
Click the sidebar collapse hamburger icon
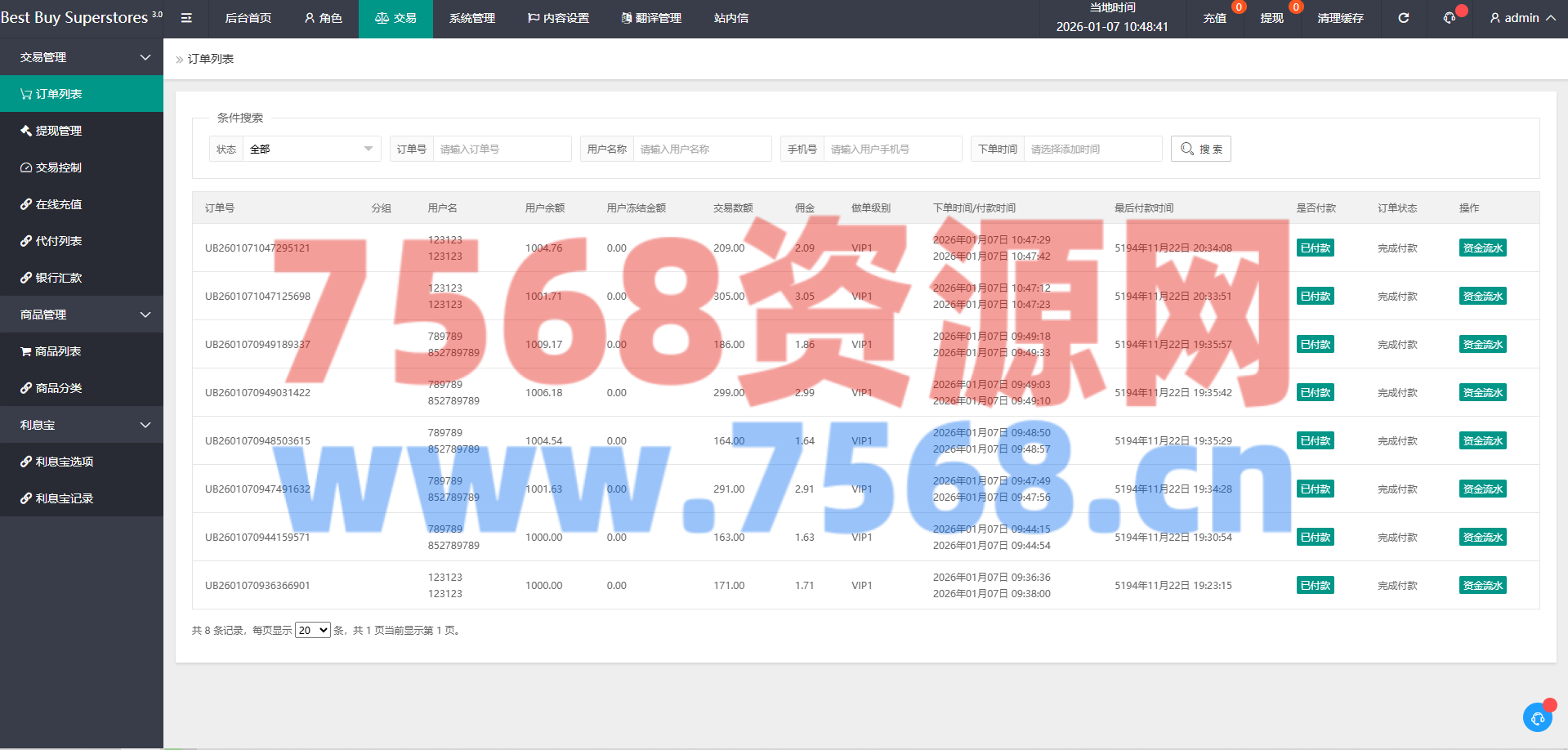point(186,18)
